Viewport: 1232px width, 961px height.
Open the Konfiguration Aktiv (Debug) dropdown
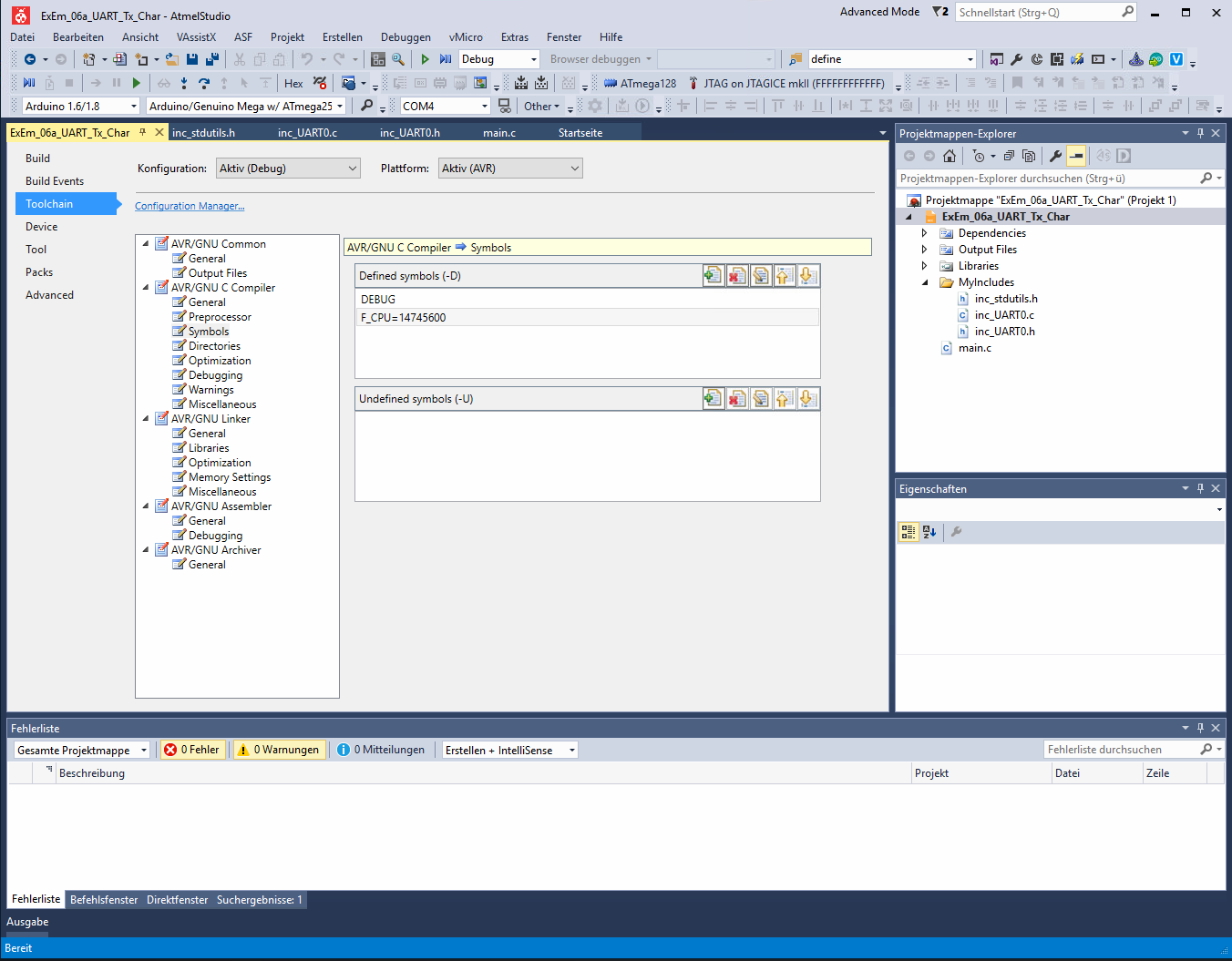(x=288, y=169)
